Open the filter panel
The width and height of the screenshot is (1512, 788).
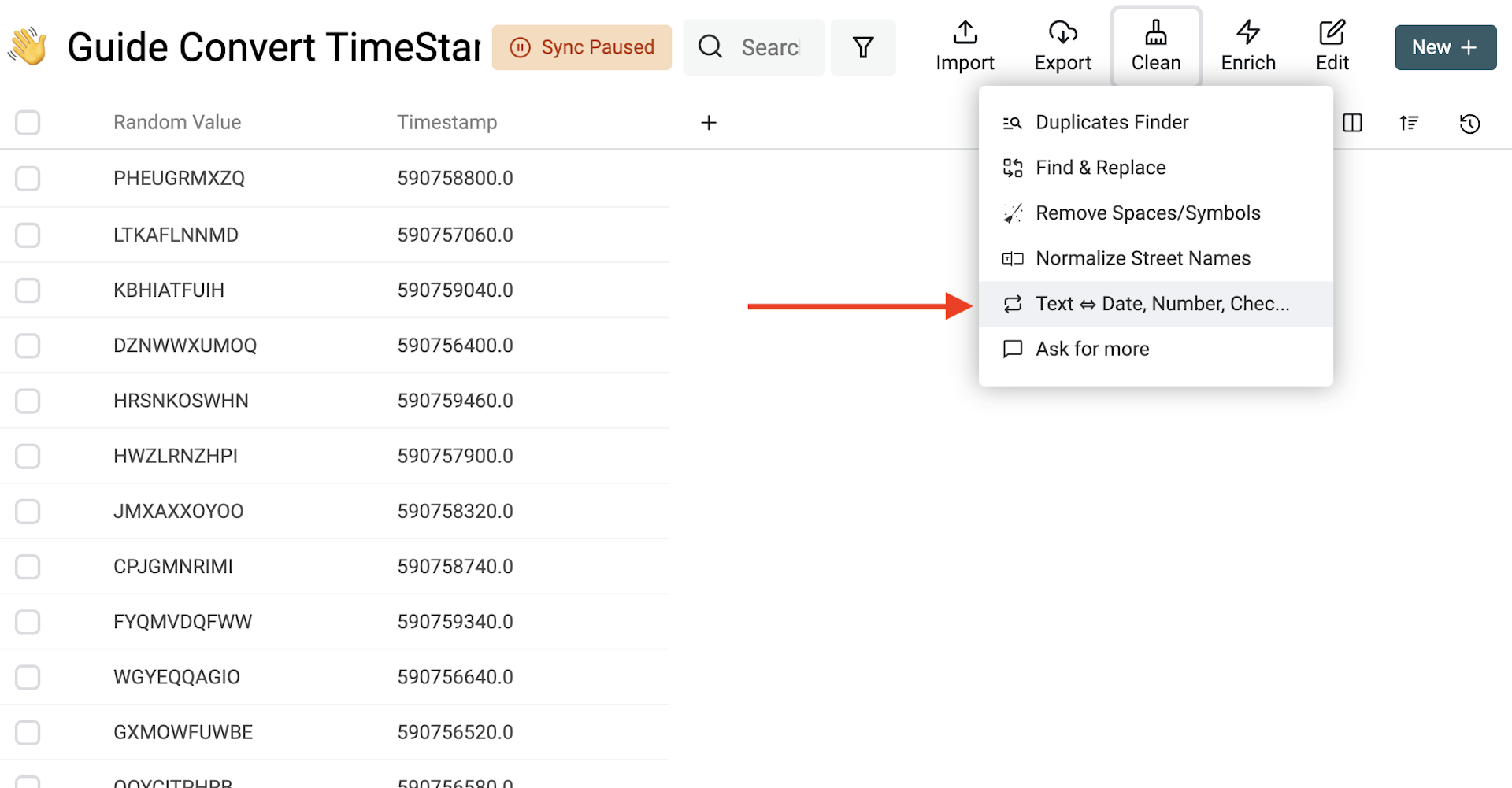point(863,47)
